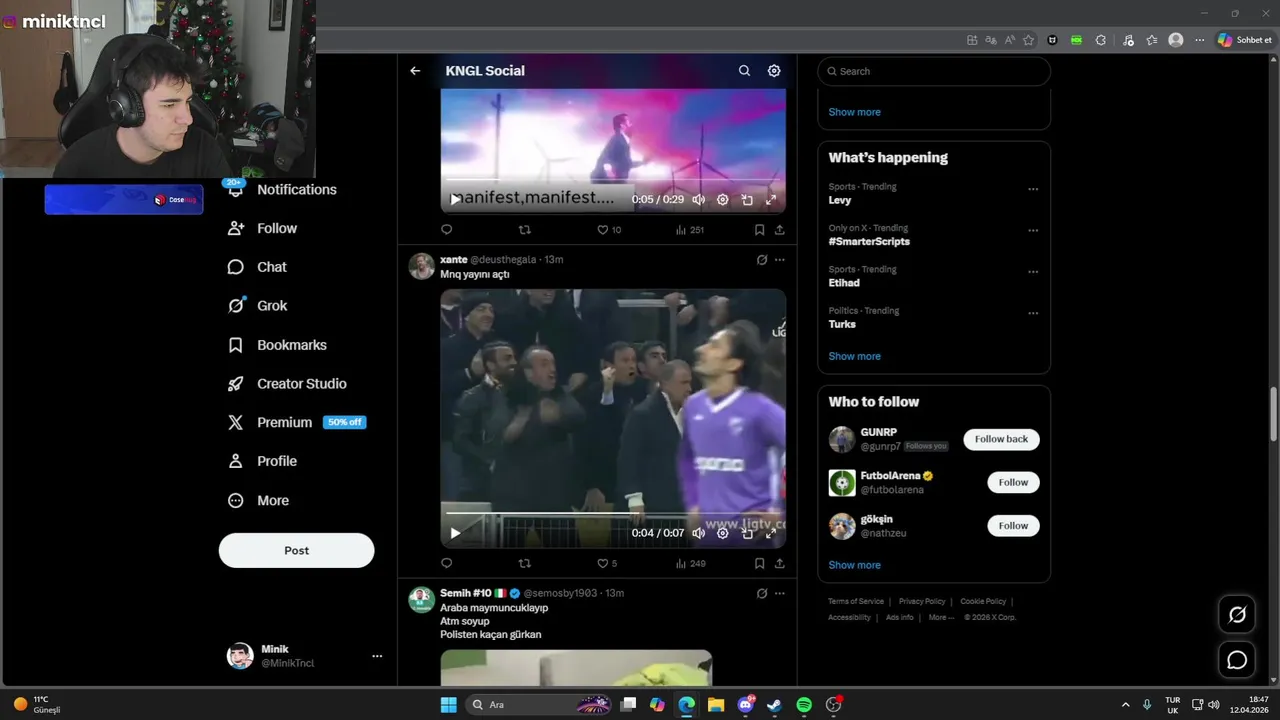Toggle picture-in-picture on manifest video
The image size is (1280, 720).
click(747, 199)
